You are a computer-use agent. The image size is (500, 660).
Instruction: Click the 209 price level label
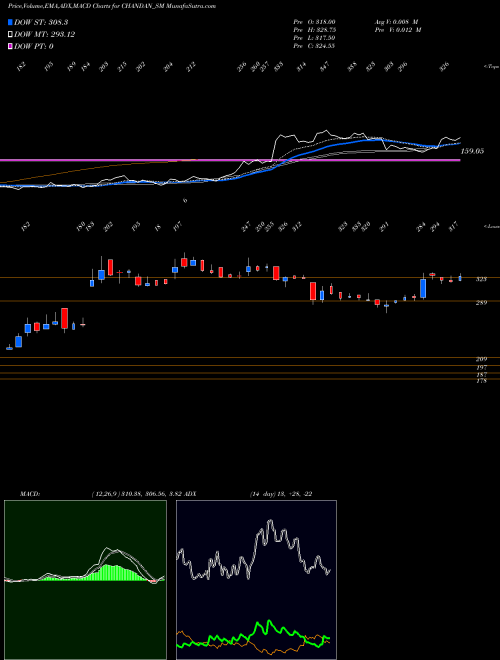coord(481,359)
